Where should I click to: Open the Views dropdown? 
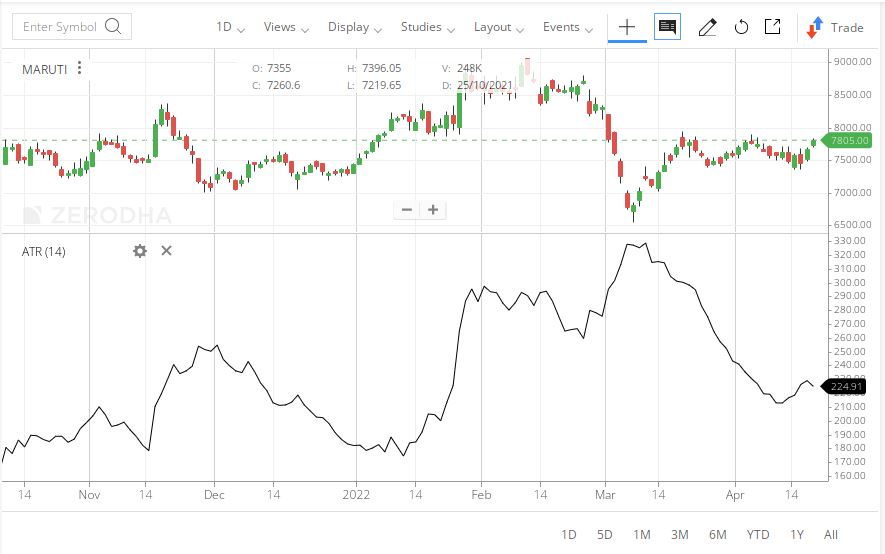pos(286,27)
